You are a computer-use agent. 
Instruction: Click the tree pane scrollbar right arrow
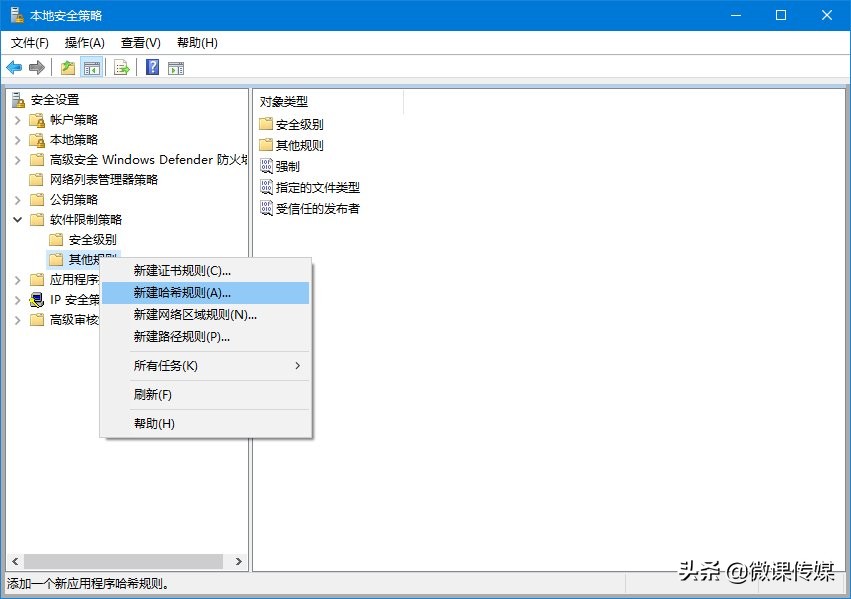[x=239, y=562]
